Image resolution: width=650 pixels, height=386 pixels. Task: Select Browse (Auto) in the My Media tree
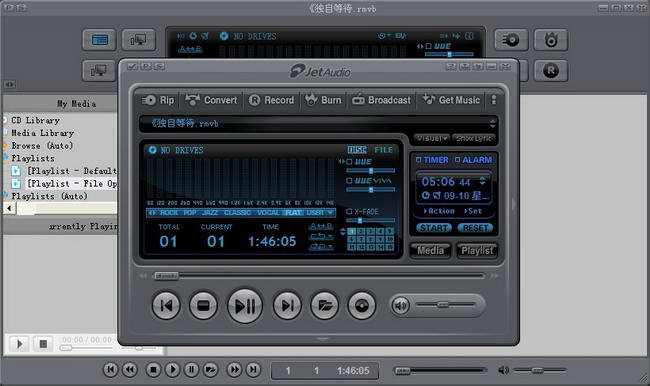pyautogui.click(x=42, y=146)
